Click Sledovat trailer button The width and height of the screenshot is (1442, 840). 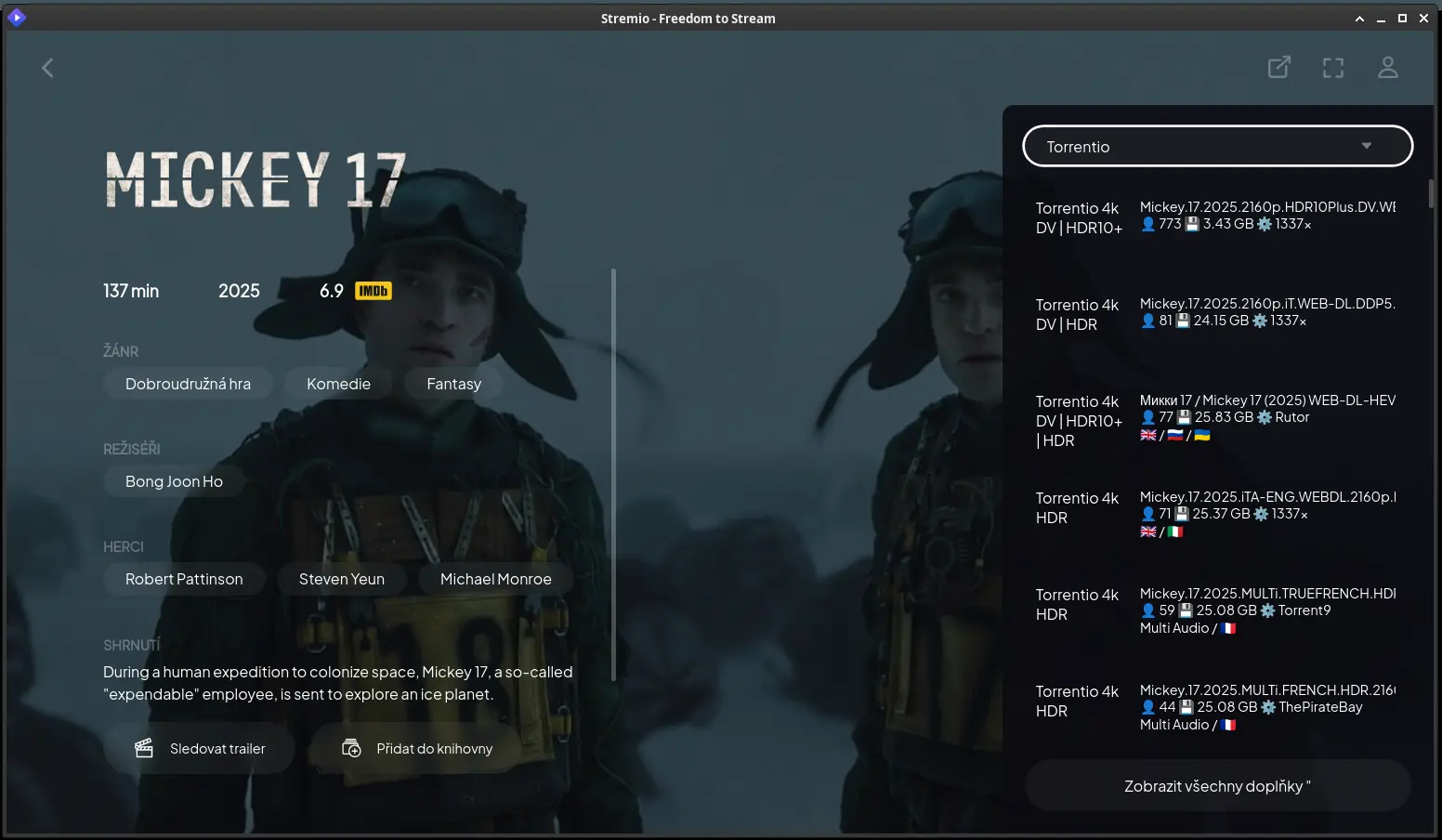(x=199, y=748)
